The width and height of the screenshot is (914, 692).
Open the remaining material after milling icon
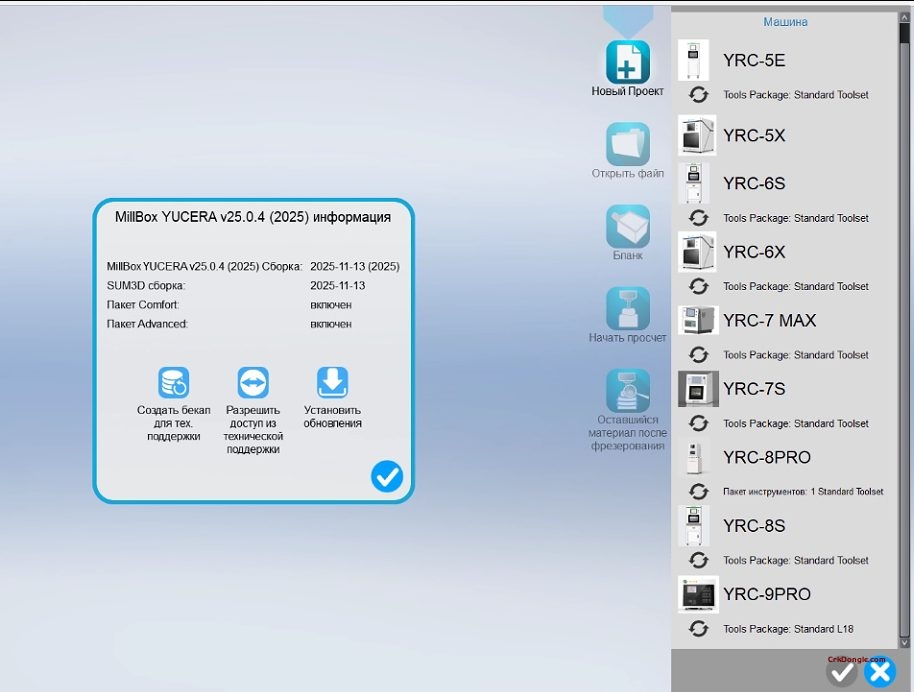[628, 391]
